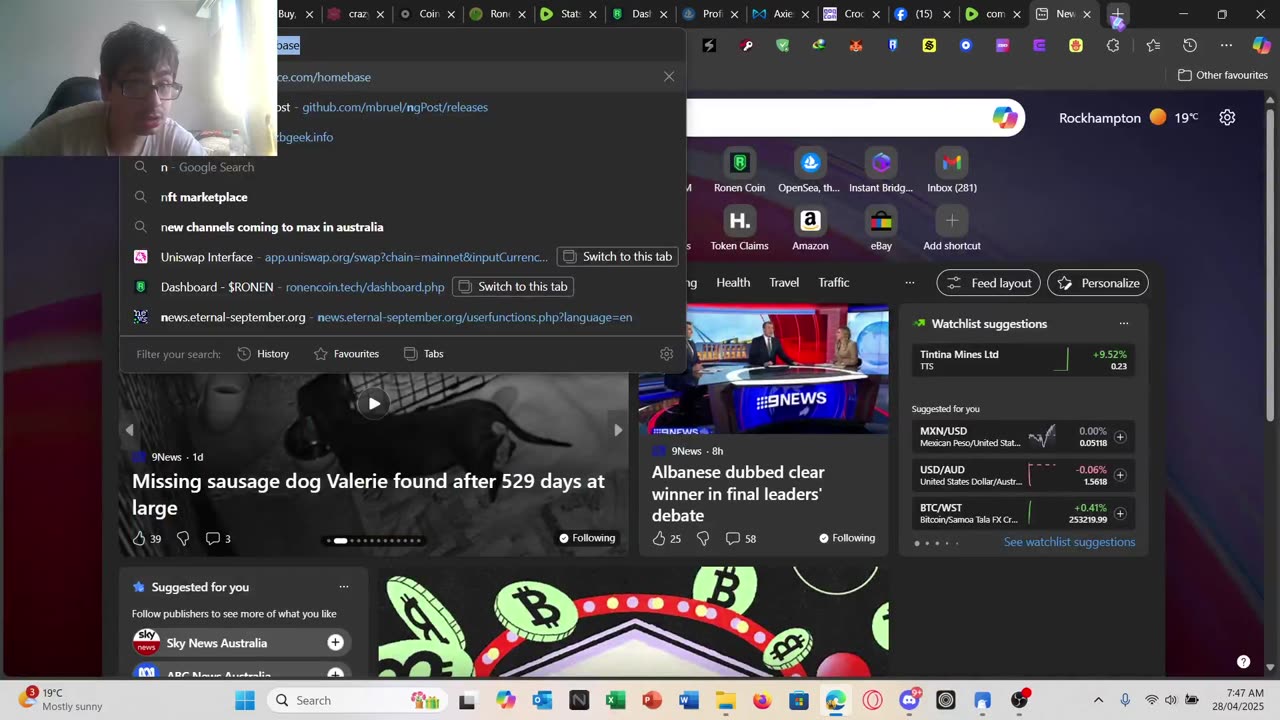The height and width of the screenshot is (720, 1280).
Task: Open the search filter settings gear
Action: tap(667, 354)
